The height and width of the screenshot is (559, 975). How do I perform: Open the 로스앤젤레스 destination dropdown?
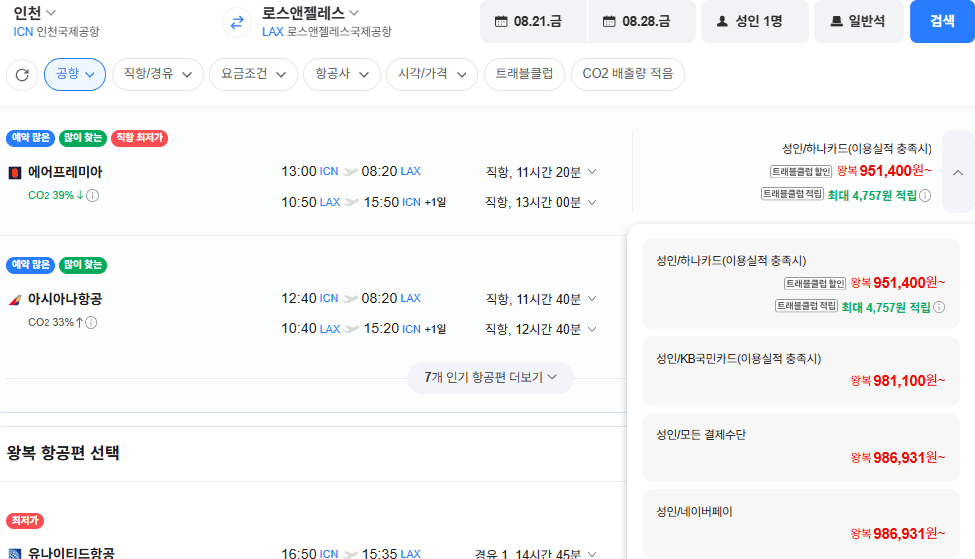310,12
